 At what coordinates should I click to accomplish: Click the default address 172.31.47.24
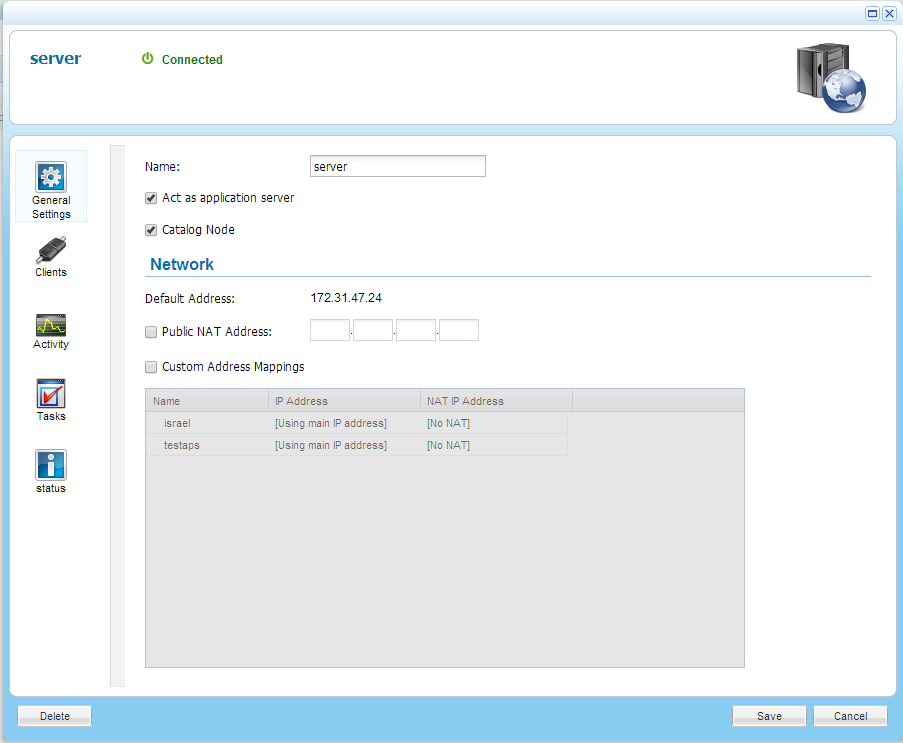click(x=346, y=298)
